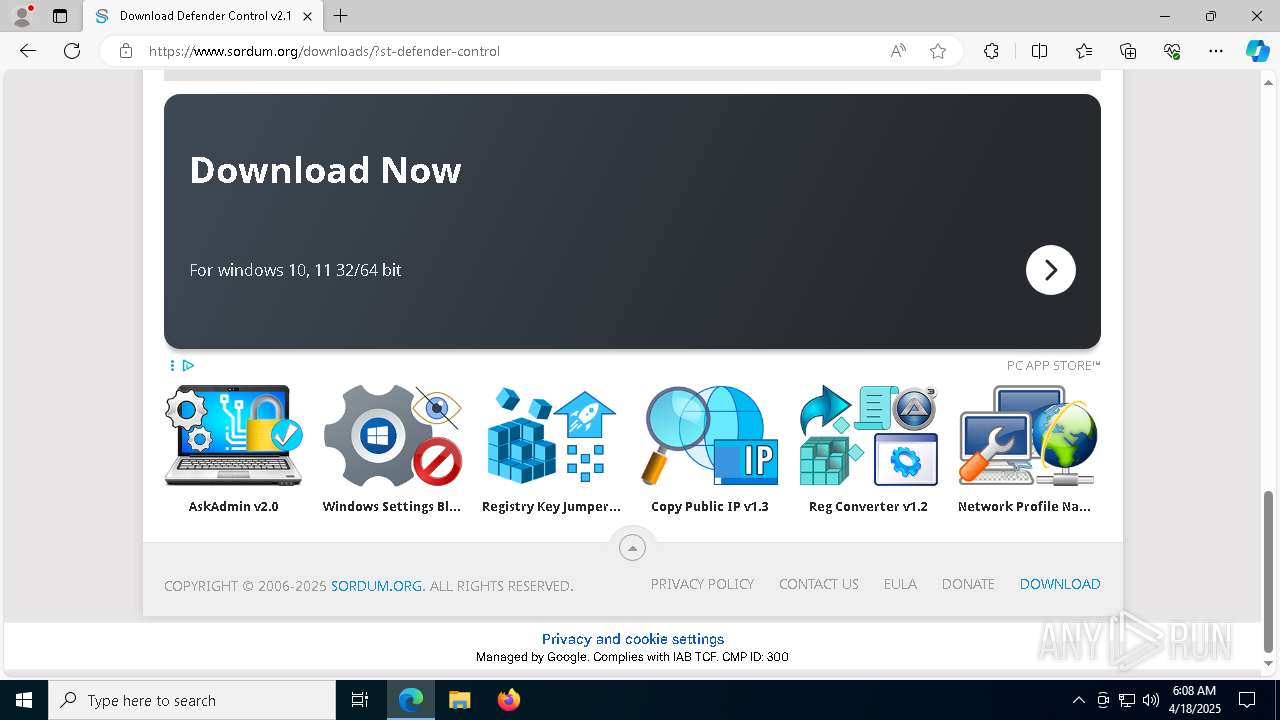Image resolution: width=1280 pixels, height=720 pixels.
Task: Click the AskAdmin v2.0 title link
Action: pyautogui.click(x=233, y=507)
